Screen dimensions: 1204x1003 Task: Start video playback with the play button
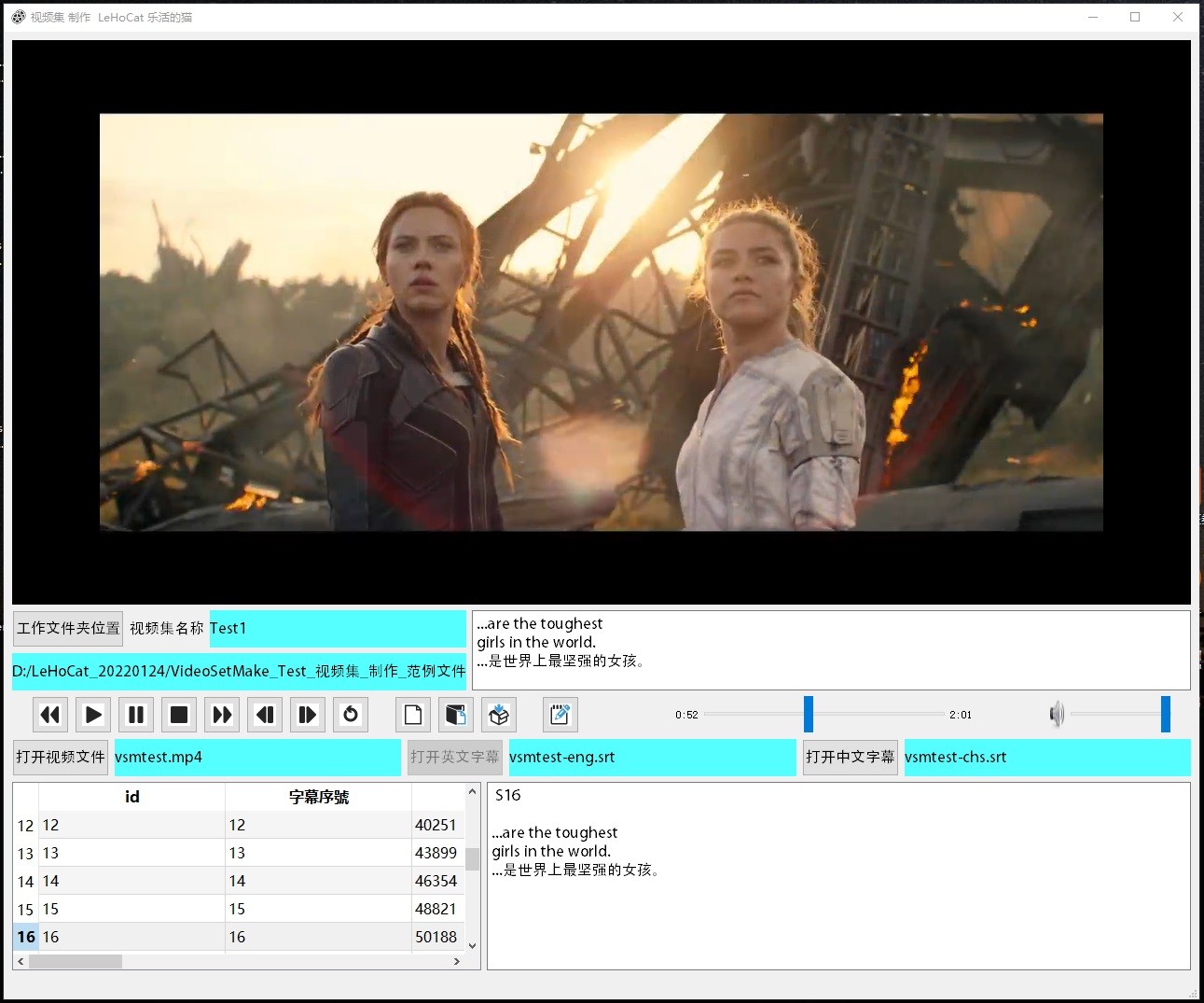[93, 715]
